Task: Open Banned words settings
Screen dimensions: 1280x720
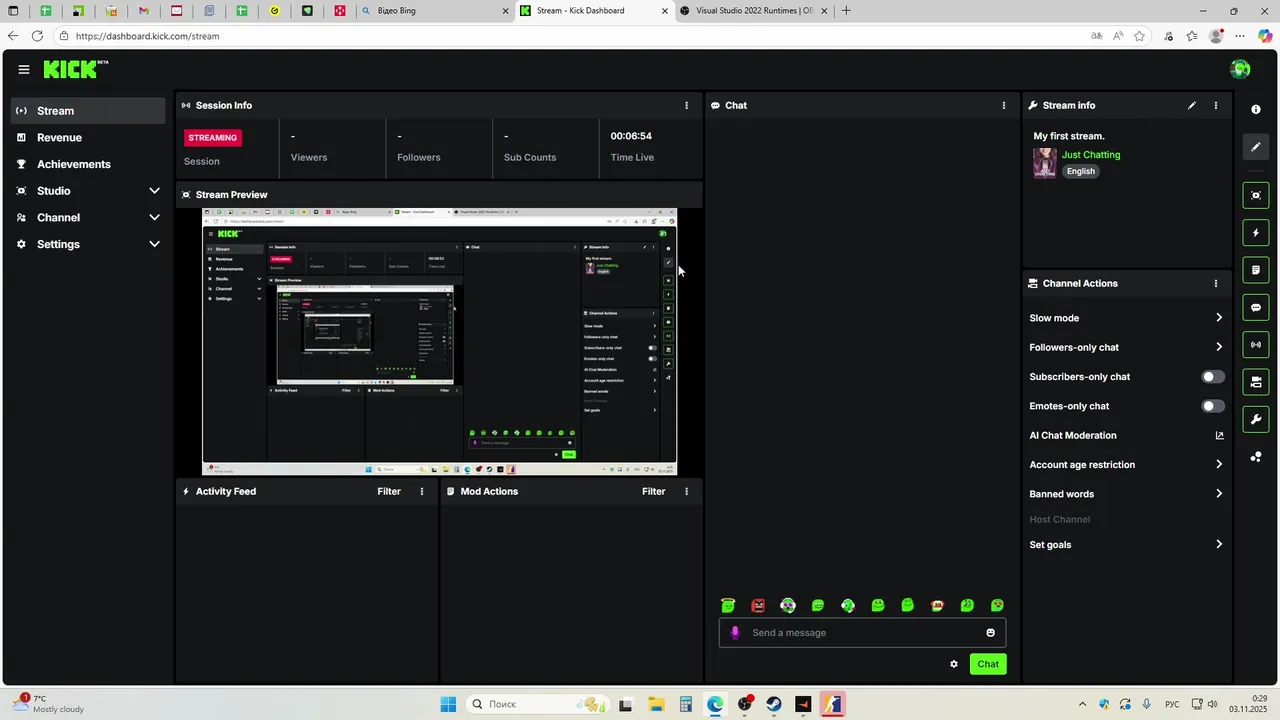Action: (1126, 494)
